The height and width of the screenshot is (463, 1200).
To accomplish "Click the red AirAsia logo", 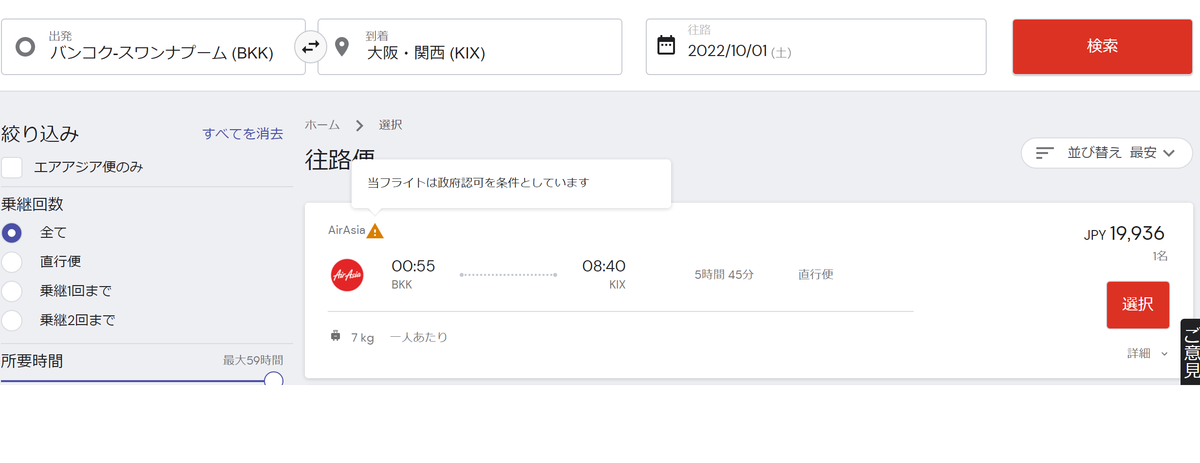I will click(346, 274).
